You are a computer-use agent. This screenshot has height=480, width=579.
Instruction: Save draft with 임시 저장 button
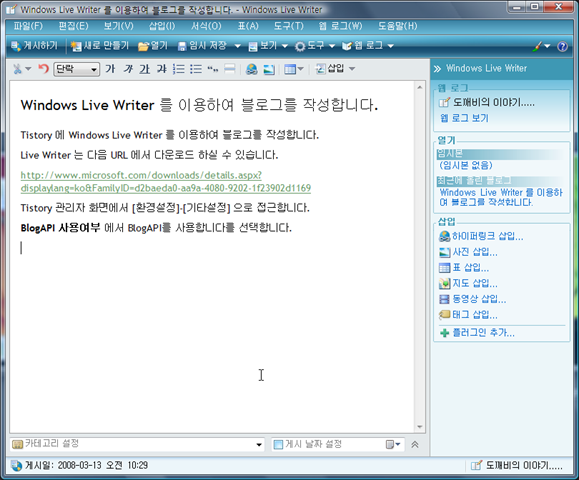pyautogui.click(x=202, y=46)
